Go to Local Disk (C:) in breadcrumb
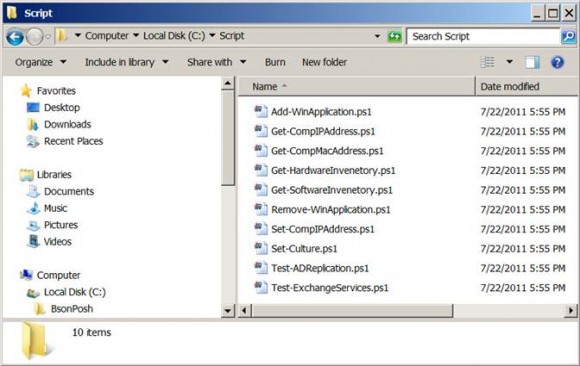 click(174, 36)
